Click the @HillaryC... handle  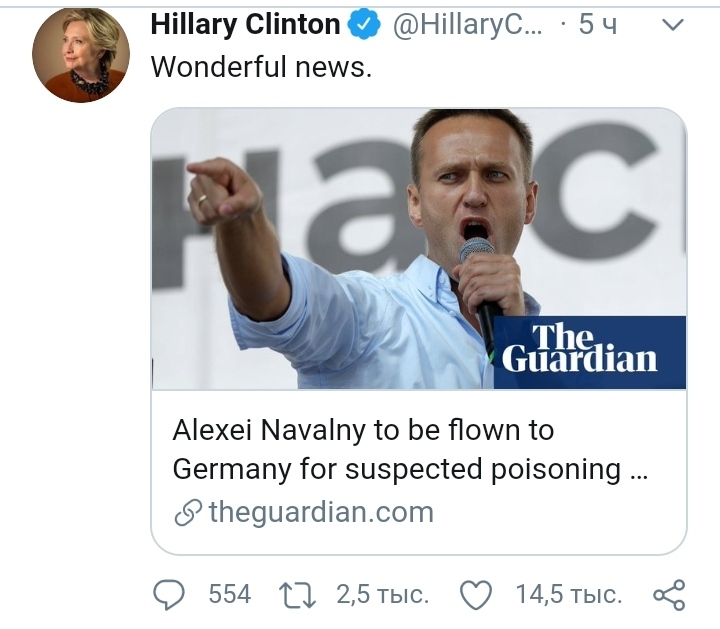[463, 26]
